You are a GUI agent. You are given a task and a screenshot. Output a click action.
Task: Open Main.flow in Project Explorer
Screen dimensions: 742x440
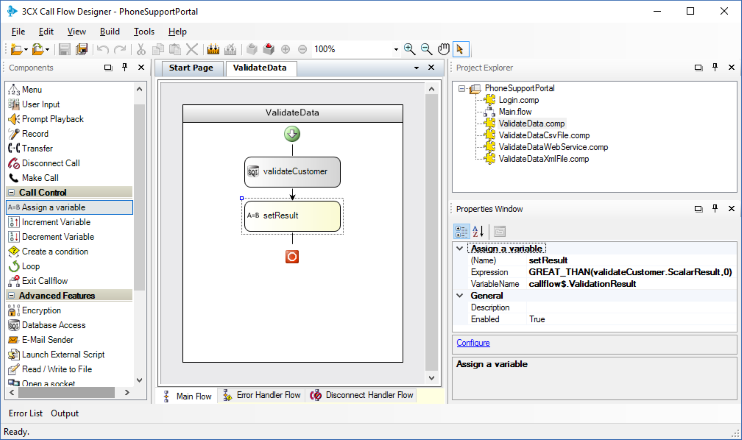click(x=515, y=112)
